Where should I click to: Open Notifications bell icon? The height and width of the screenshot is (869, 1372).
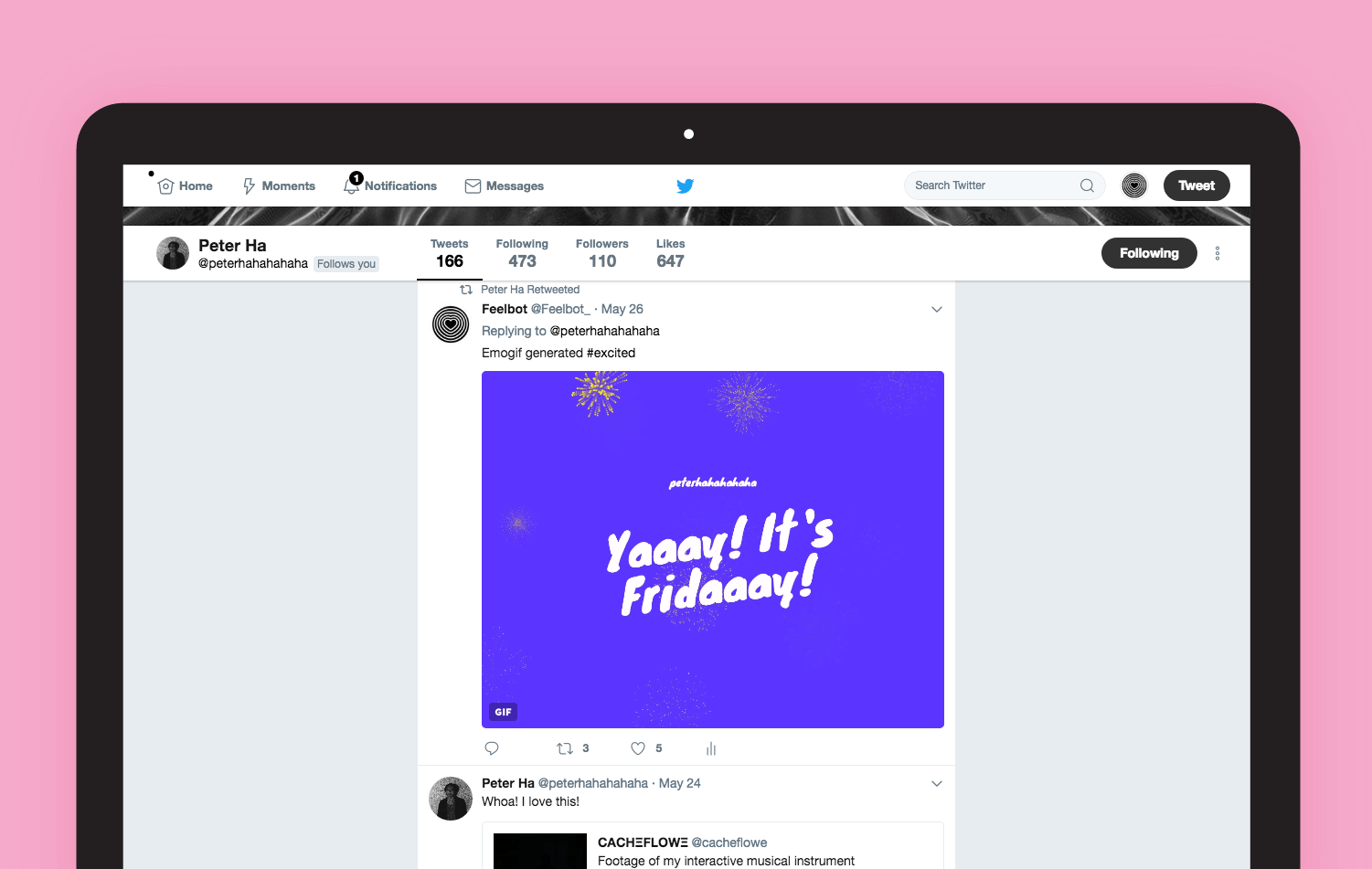point(352,185)
